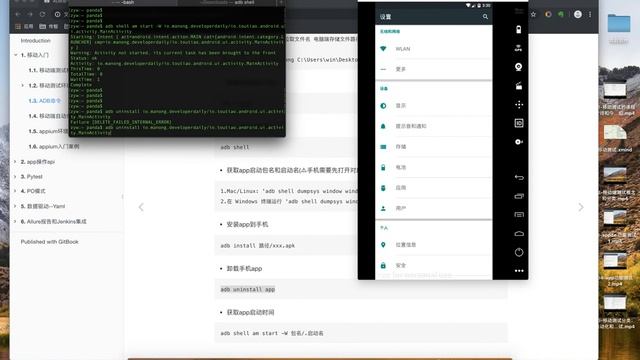The height and width of the screenshot is (360, 640).
Task: Tap the user person icon in Settings
Action: point(383,208)
